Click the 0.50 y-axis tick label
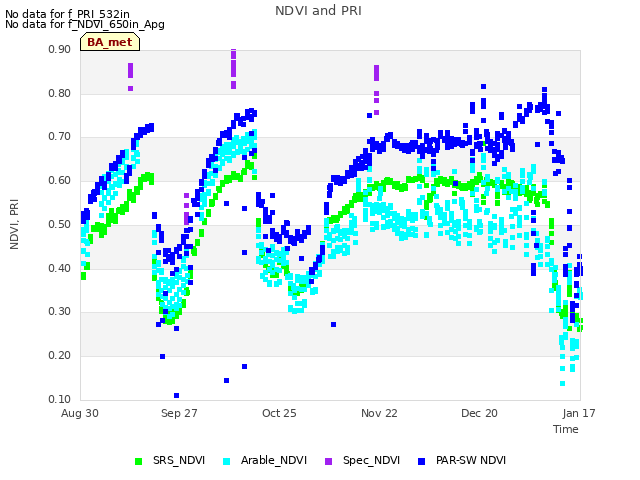 (60, 224)
